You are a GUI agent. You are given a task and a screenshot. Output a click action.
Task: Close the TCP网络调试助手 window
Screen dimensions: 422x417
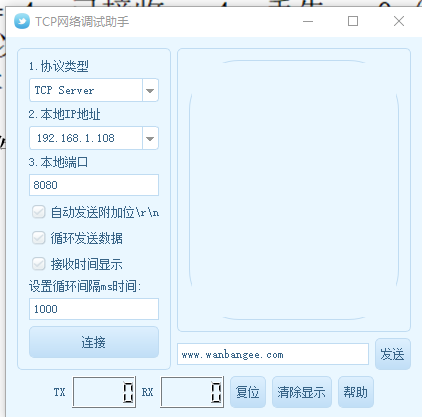399,21
